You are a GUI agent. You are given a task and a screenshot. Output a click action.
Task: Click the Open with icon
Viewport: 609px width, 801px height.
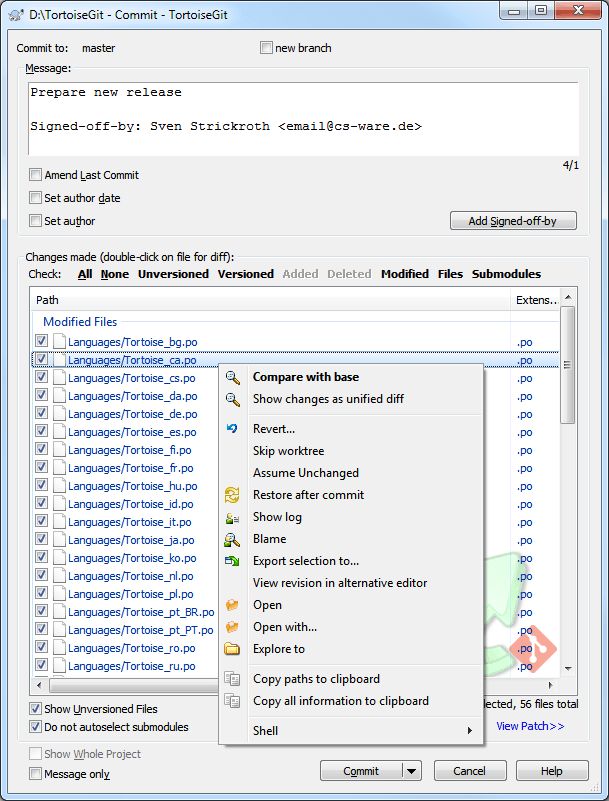pos(232,627)
